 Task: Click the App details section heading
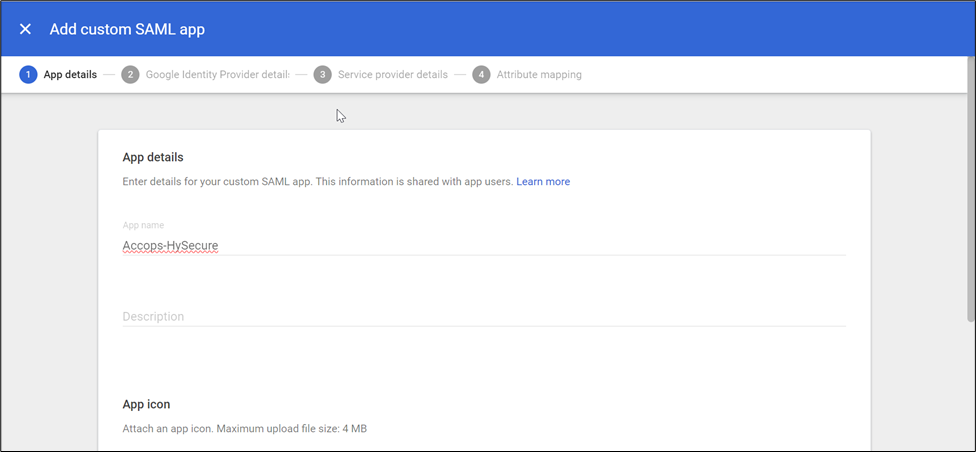[x=153, y=157]
